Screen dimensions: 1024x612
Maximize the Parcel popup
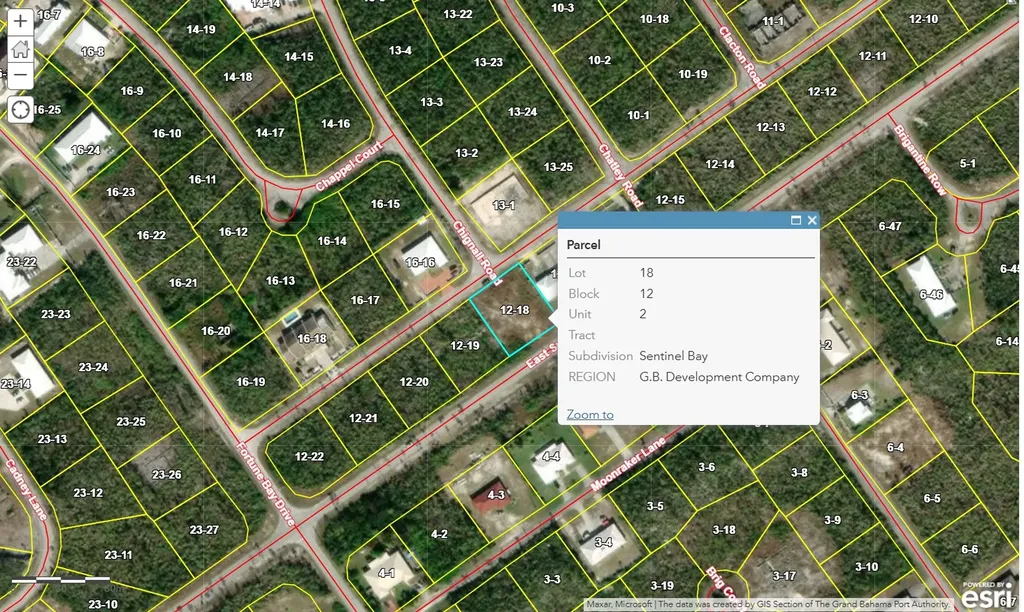coord(795,220)
